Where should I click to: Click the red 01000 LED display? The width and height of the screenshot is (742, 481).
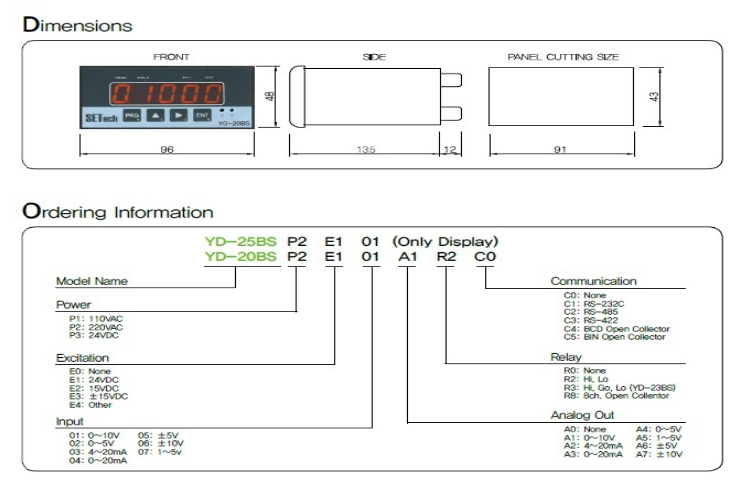click(x=167, y=93)
